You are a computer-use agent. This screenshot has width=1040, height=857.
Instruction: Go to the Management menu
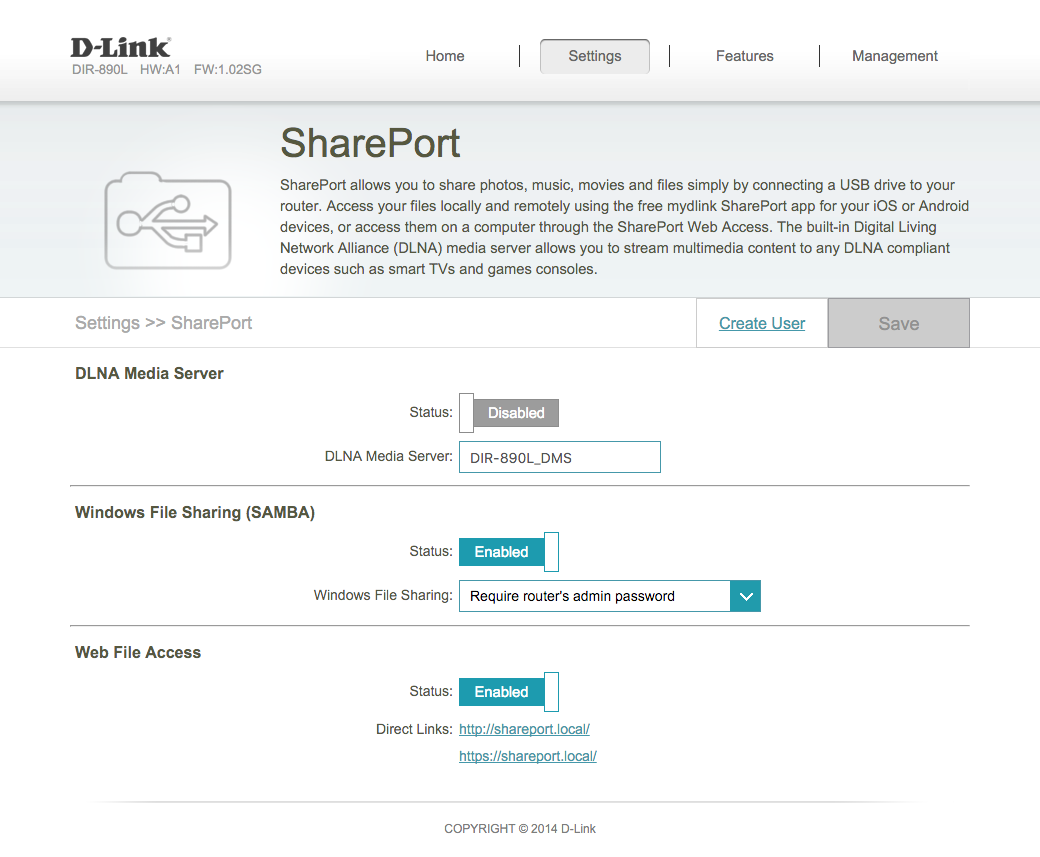click(895, 56)
